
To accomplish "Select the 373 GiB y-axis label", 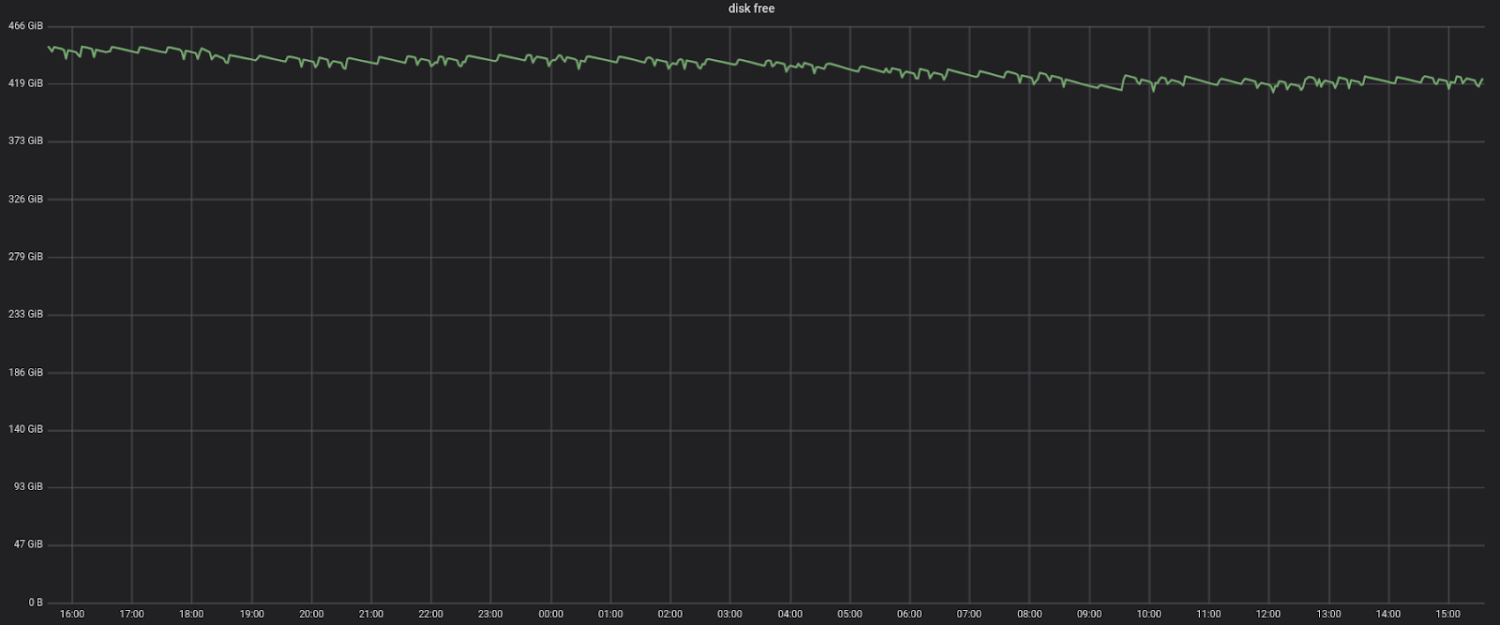I will pyautogui.click(x=27, y=141).
